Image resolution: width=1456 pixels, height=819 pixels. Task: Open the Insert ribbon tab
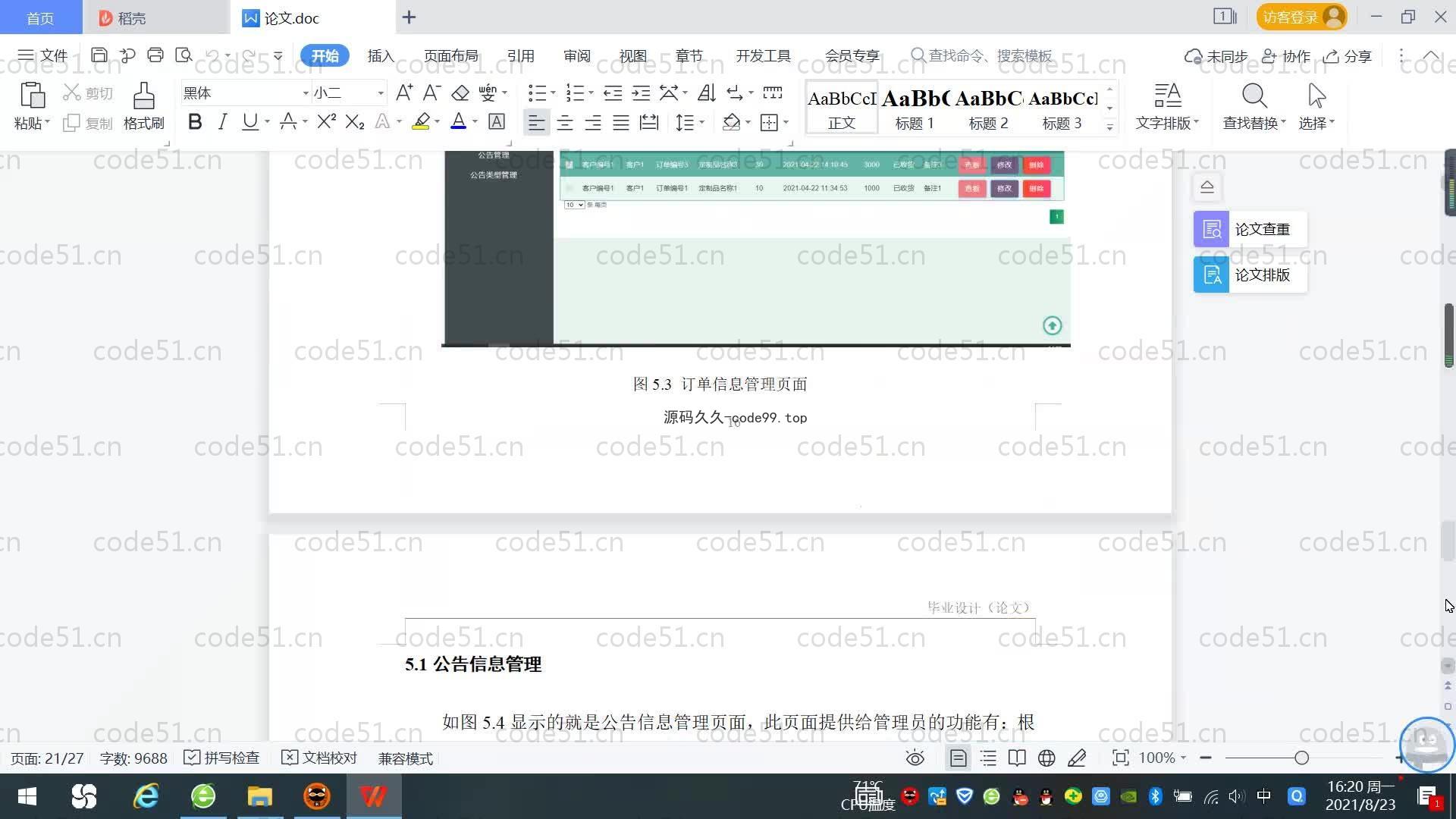pyautogui.click(x=381, y=56)
